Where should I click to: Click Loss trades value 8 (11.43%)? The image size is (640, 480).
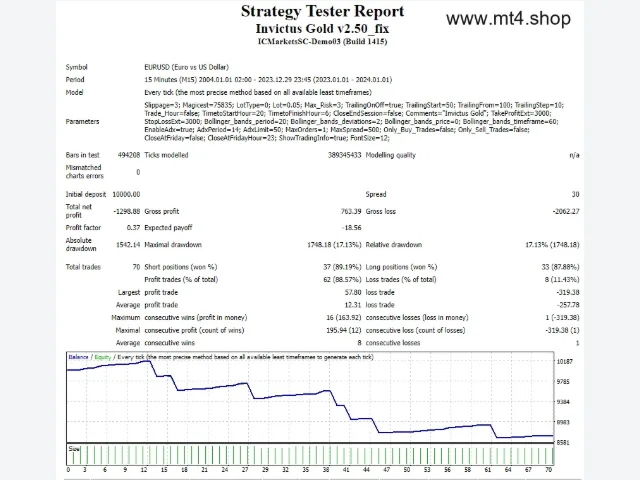point(562,280)
